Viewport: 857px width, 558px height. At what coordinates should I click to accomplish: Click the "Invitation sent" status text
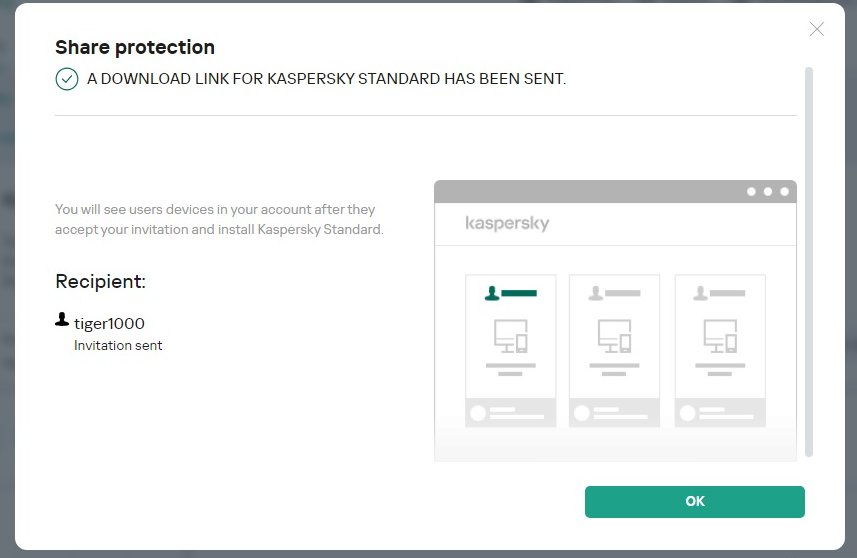click(118, 345)
